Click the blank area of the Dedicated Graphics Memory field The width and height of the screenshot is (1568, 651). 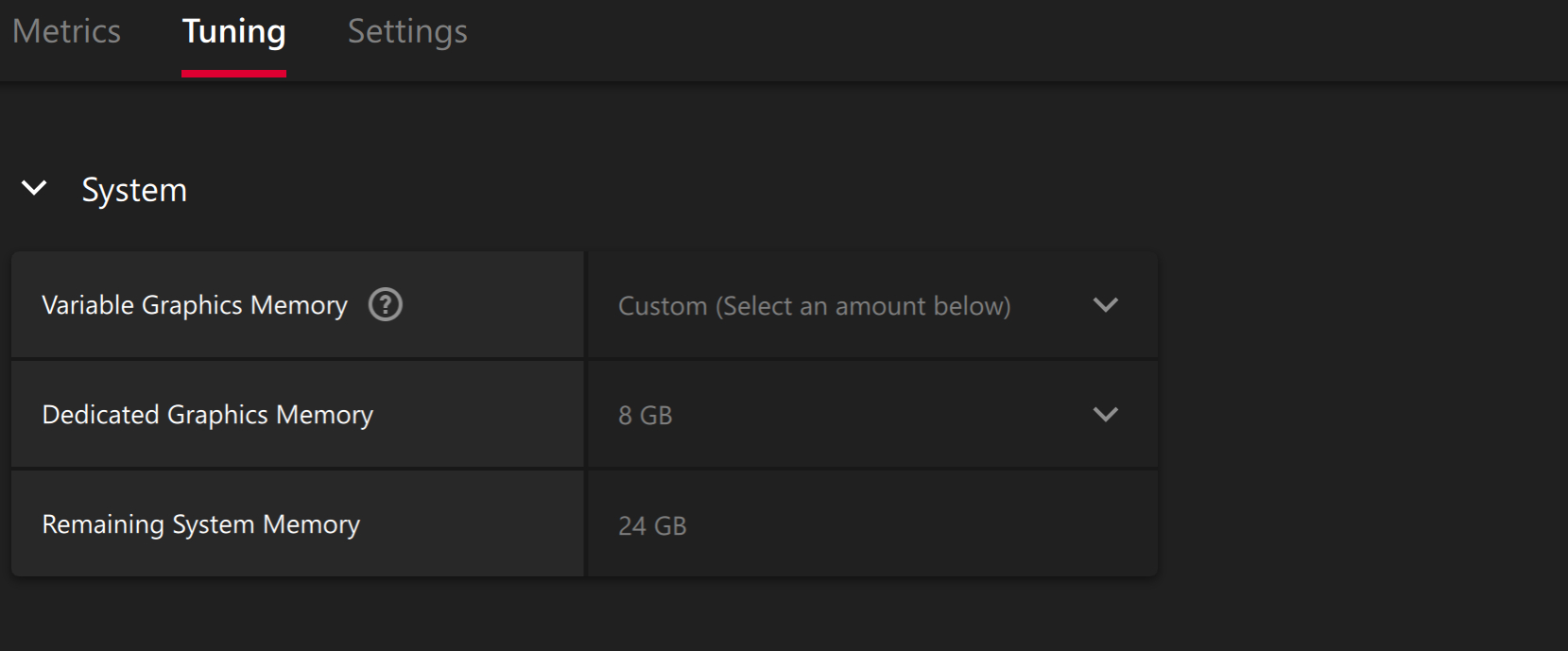click(879, 415)
